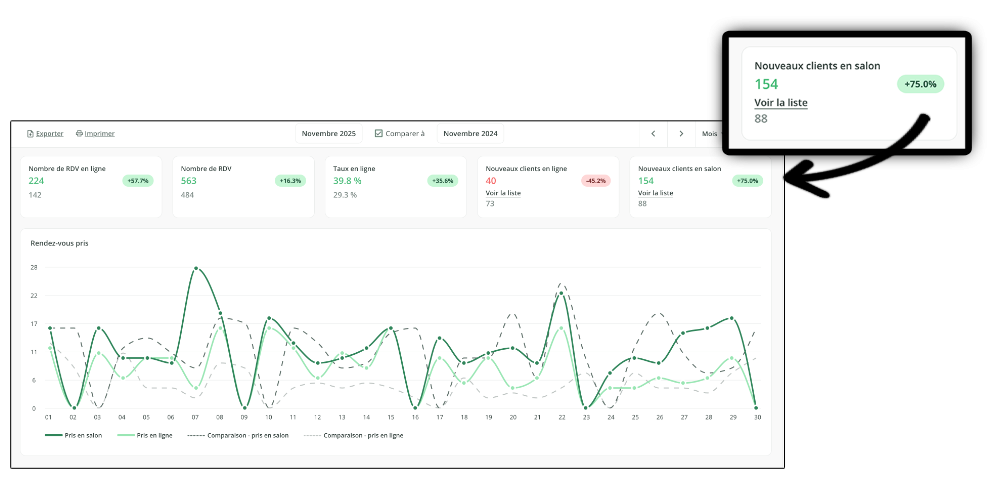Open the Mois period dropdown
The width and height of the screenshot is (1000, 481).
pos(710,133)
